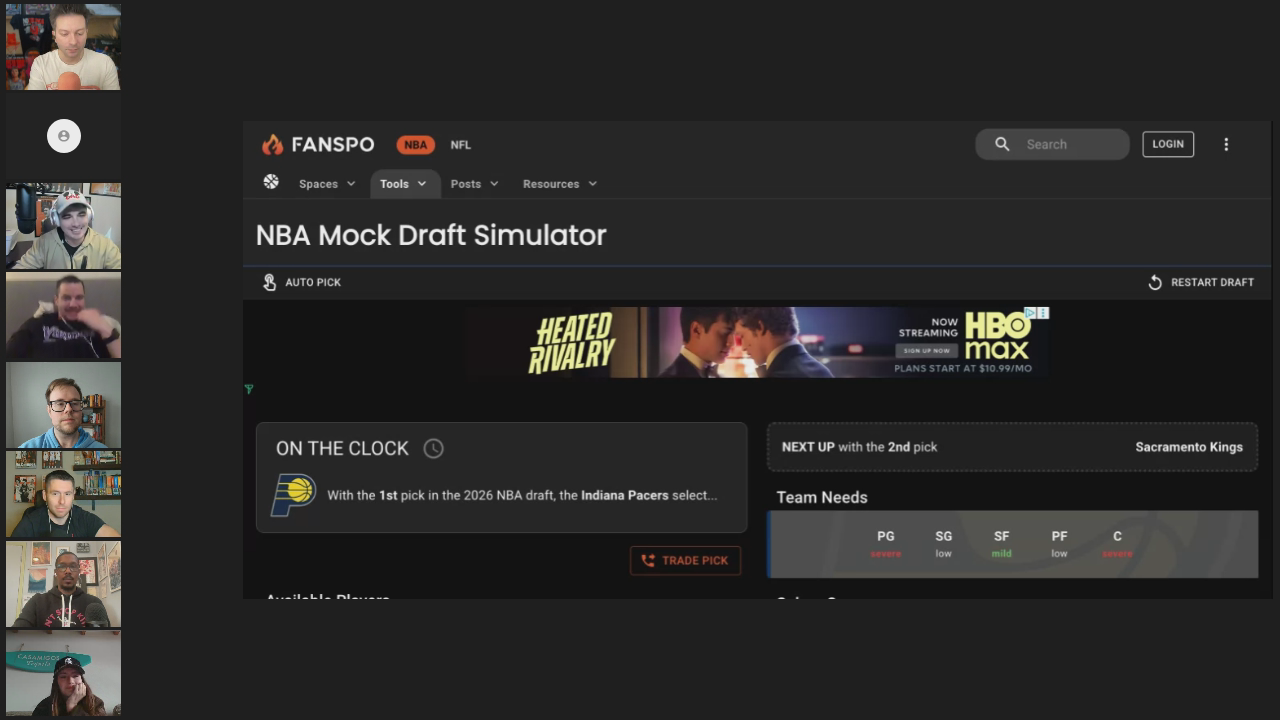Image resolution: width=1280 pixels, height=720 pixels.
Task: Click the LOGIN button
Action: 1168,144
